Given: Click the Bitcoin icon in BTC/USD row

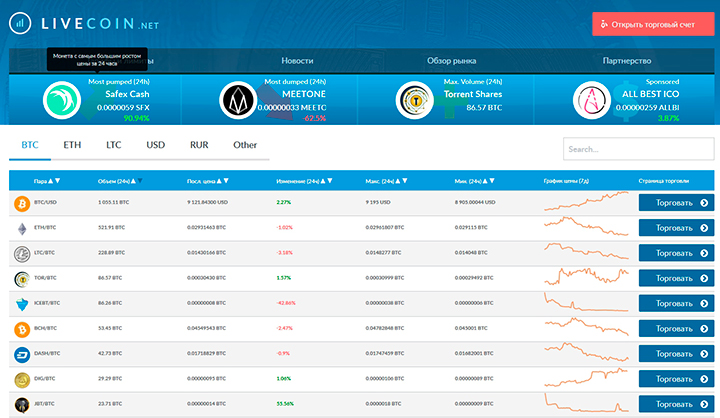Looking at the screenshot, I should tap(22, 203).
